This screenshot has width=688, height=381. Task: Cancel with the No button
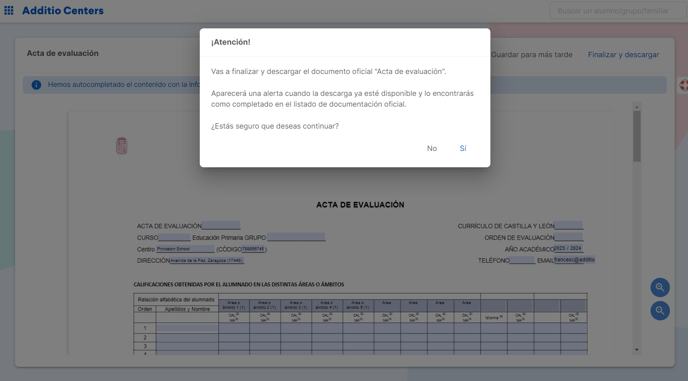432,148
